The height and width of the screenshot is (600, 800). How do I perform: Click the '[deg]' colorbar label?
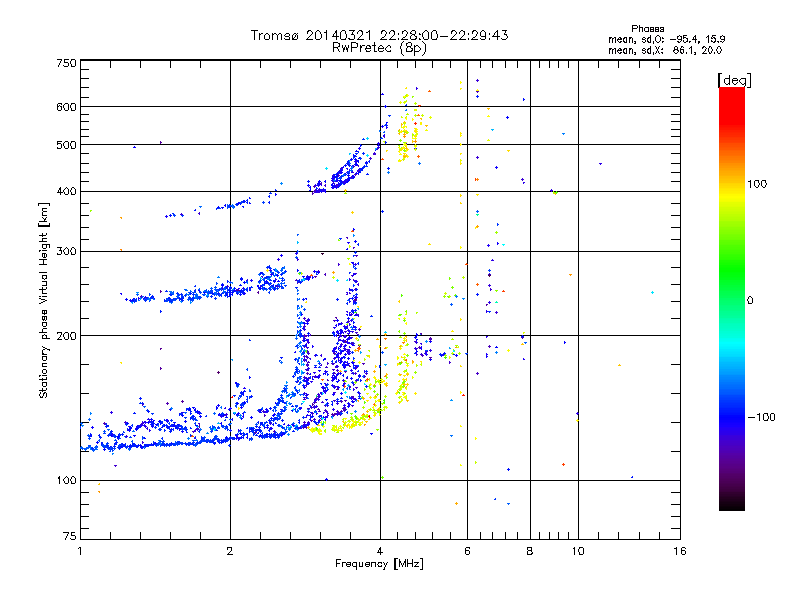(734, 80)
